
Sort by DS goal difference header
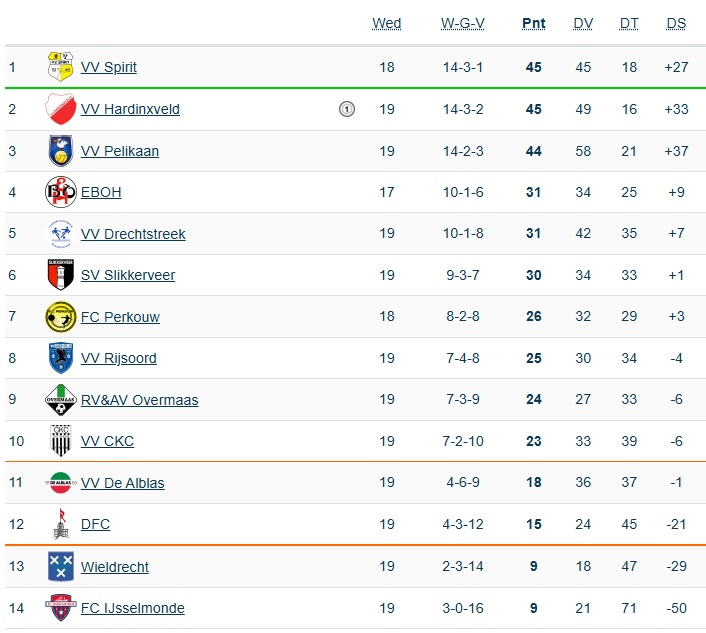click(x=676, y=24)
